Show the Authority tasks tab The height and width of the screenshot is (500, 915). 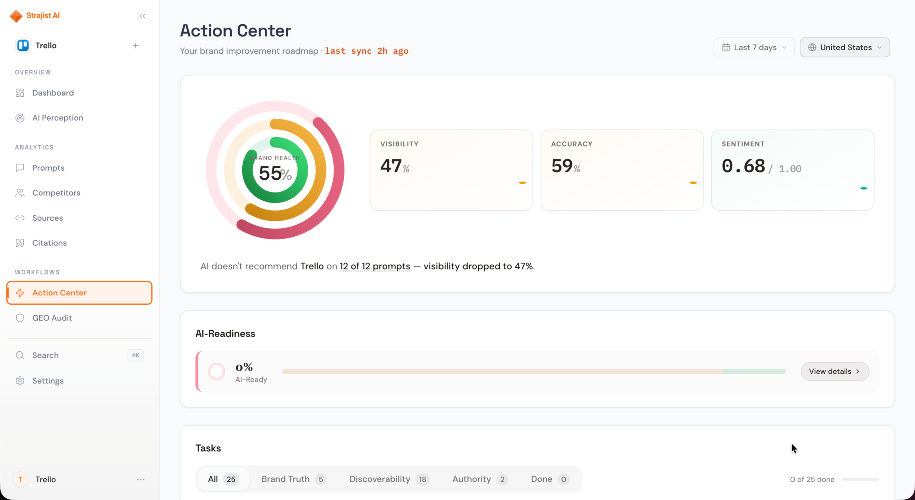480,479
